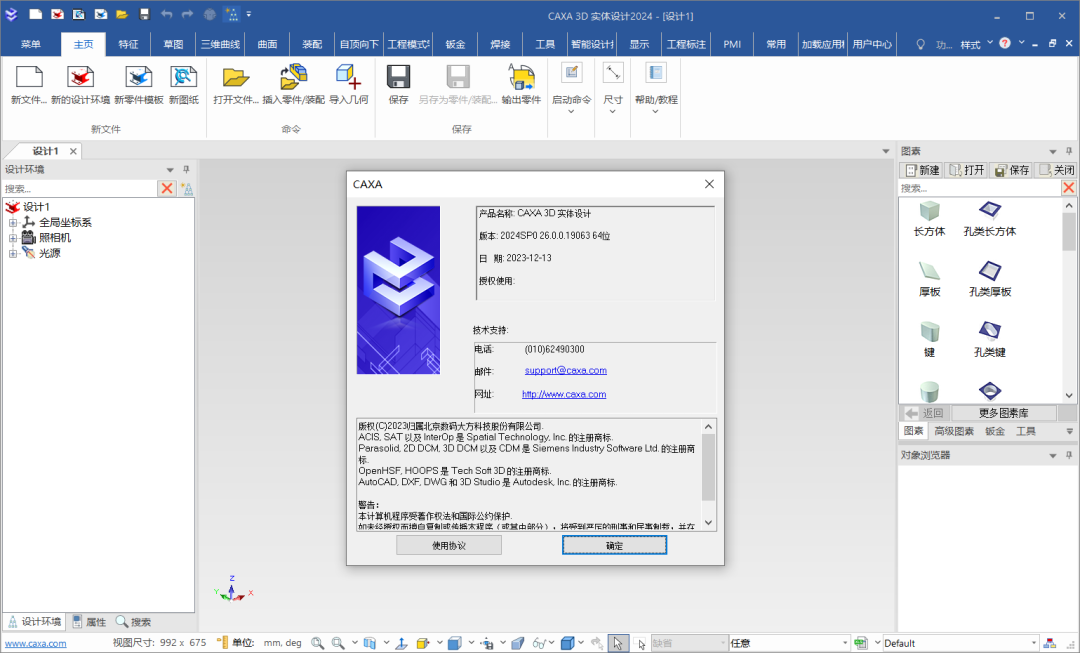
Task: Toggle the arrow selection tool in status bar
Action: [x=618, y=643]
